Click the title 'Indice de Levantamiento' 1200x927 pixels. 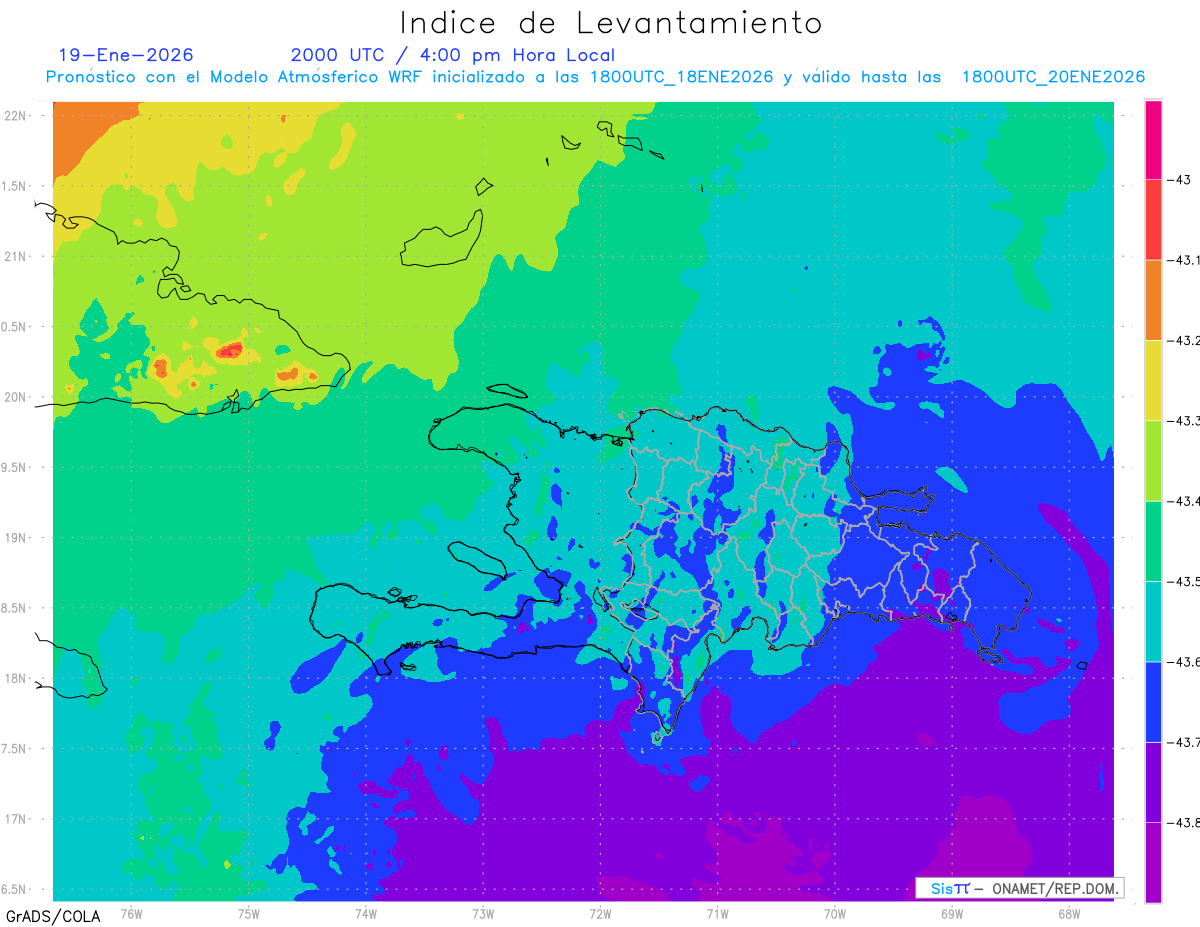[611, 22]
